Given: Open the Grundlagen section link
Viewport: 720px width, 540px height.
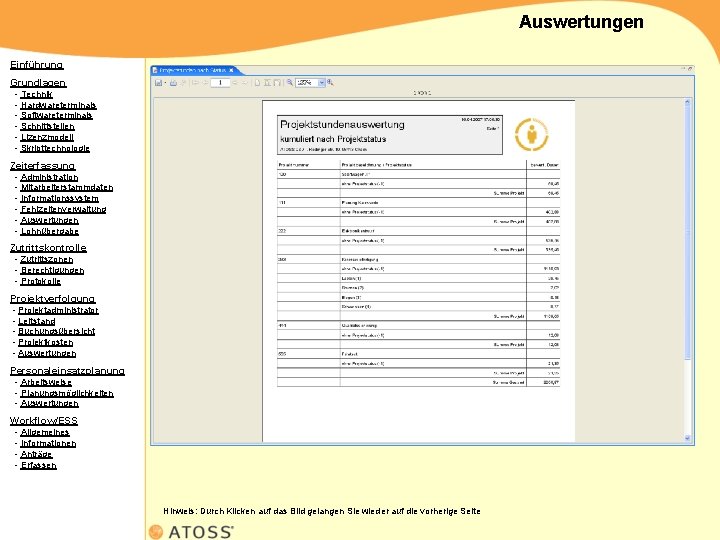Looking at the screenshot, I should coord(38,83).
